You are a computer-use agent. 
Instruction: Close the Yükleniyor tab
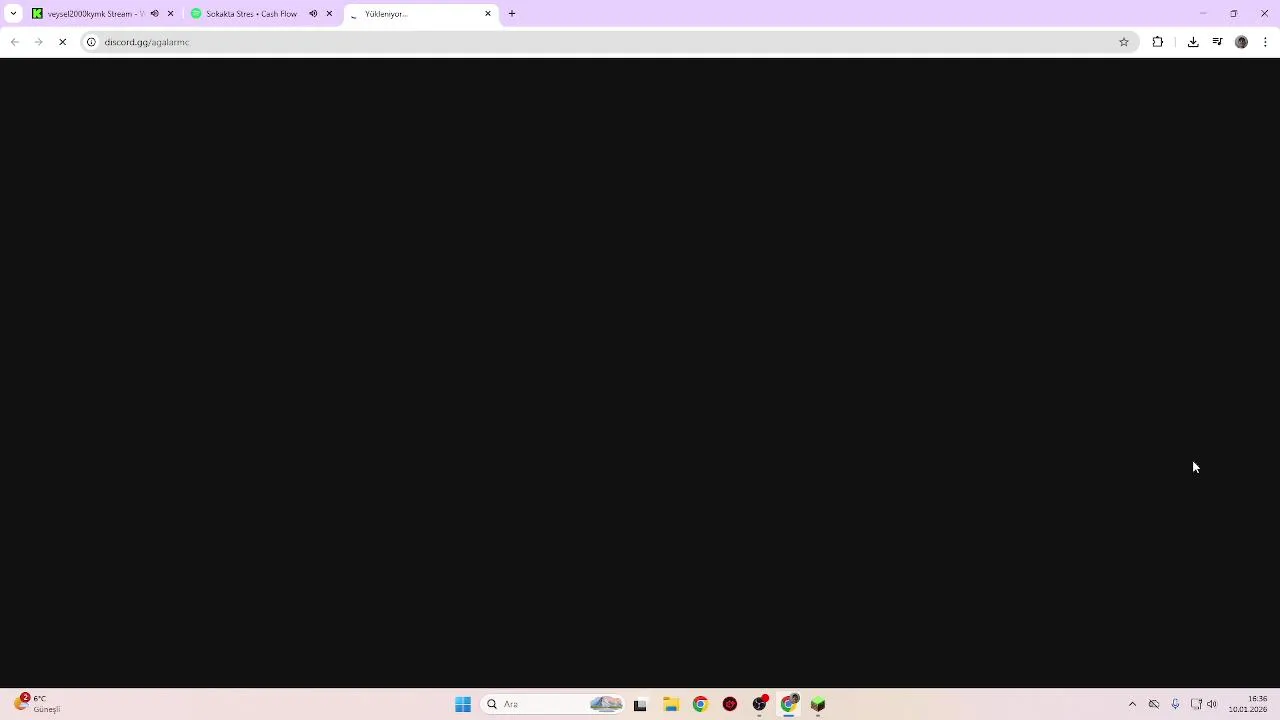(488, 14)
